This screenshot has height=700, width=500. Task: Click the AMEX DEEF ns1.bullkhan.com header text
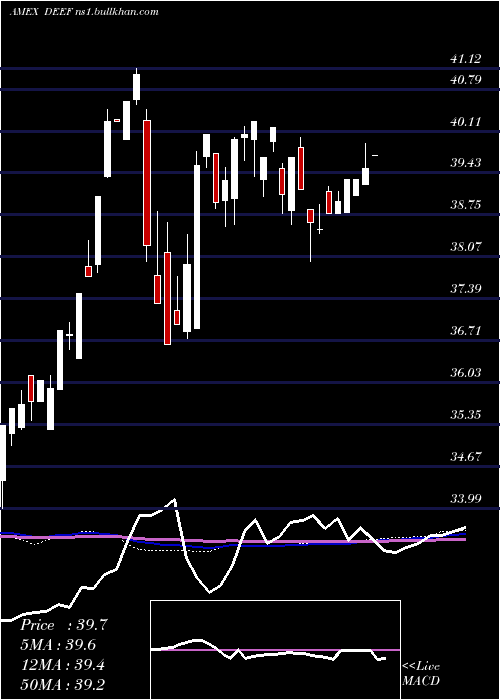point(84,12)
